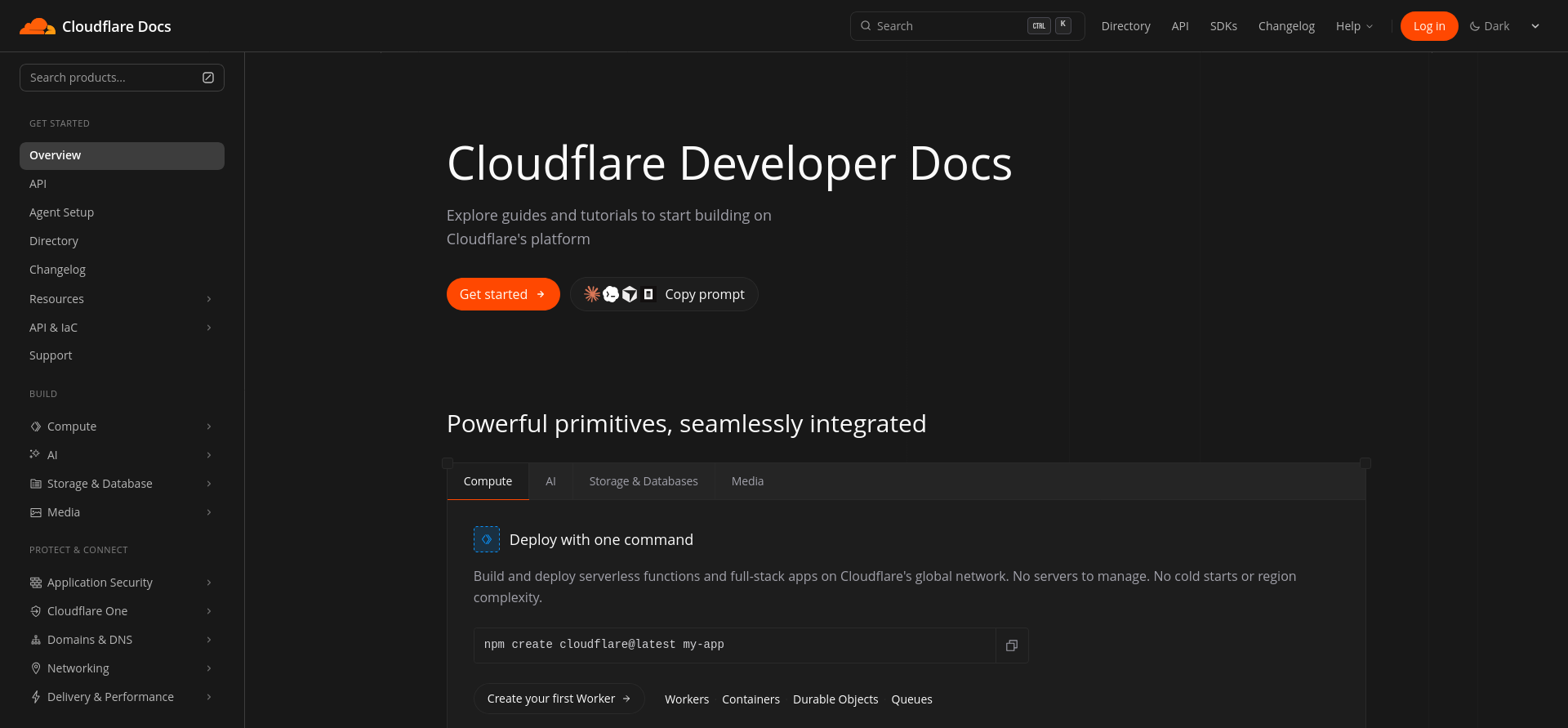
Task: Click the Delivery & Performance bolt icon
Action: [x=36, y=697]
